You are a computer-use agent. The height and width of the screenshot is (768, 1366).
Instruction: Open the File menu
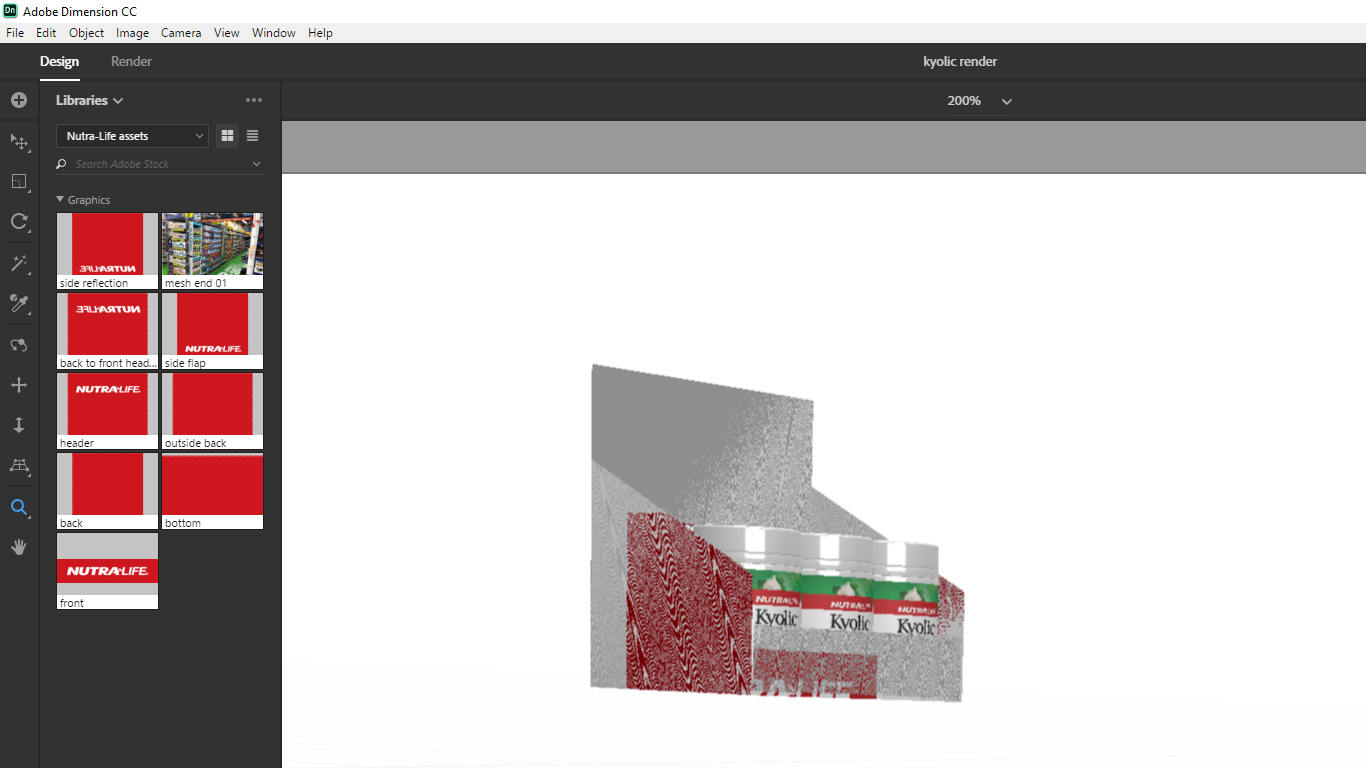click(x=15, y=33)
